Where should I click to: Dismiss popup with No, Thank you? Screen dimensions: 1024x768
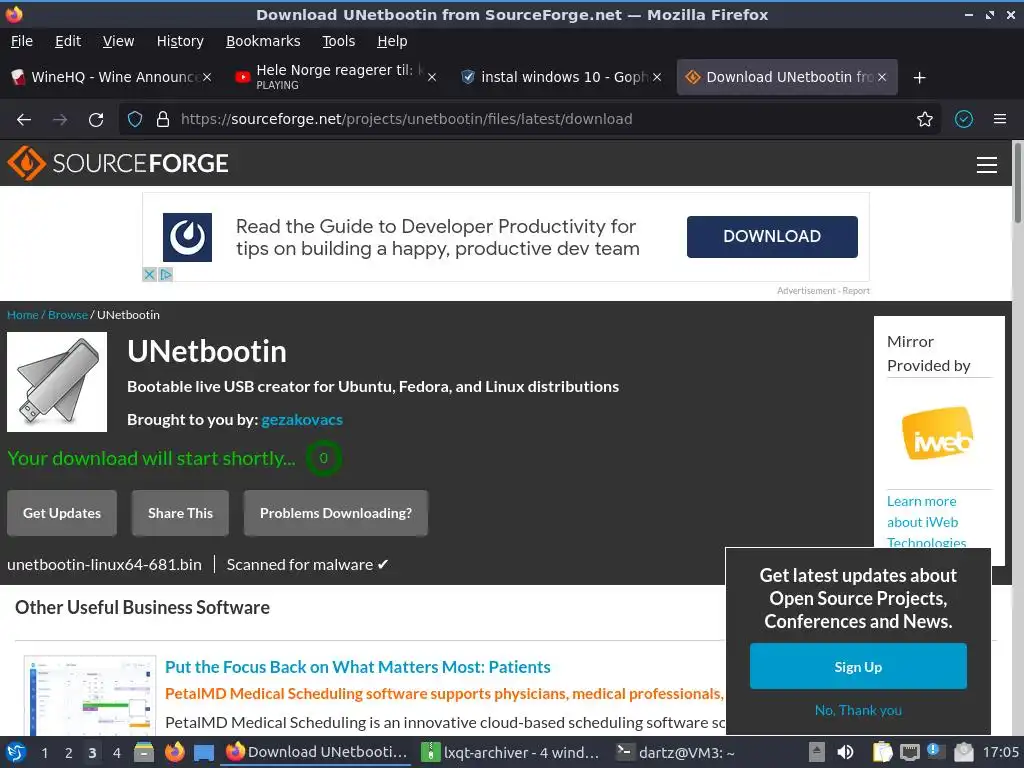(858, 710)
